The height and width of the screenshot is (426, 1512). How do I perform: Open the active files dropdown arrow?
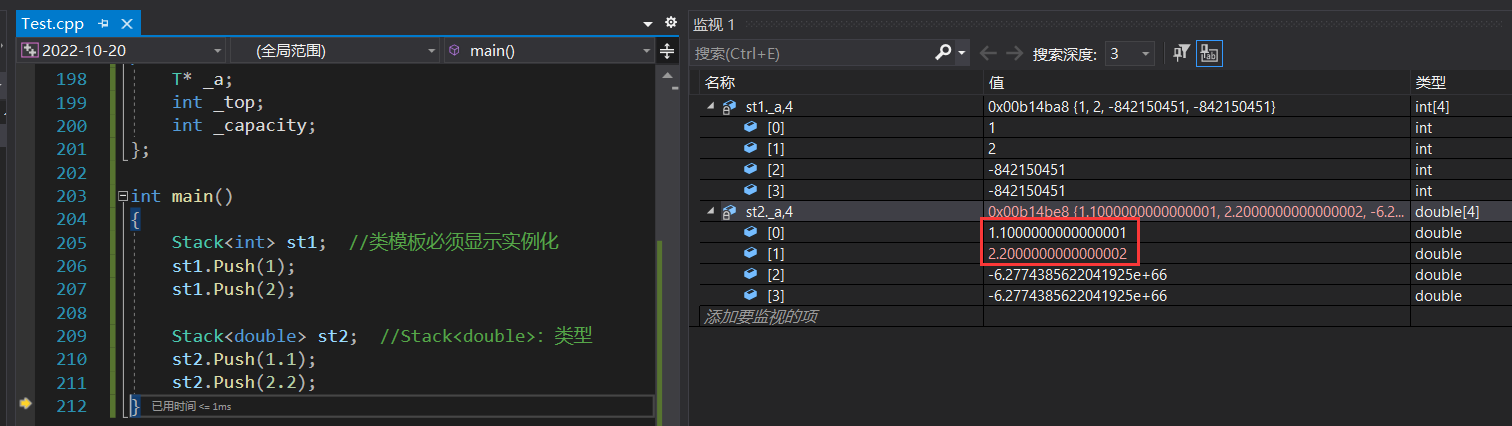coord(647,23)
